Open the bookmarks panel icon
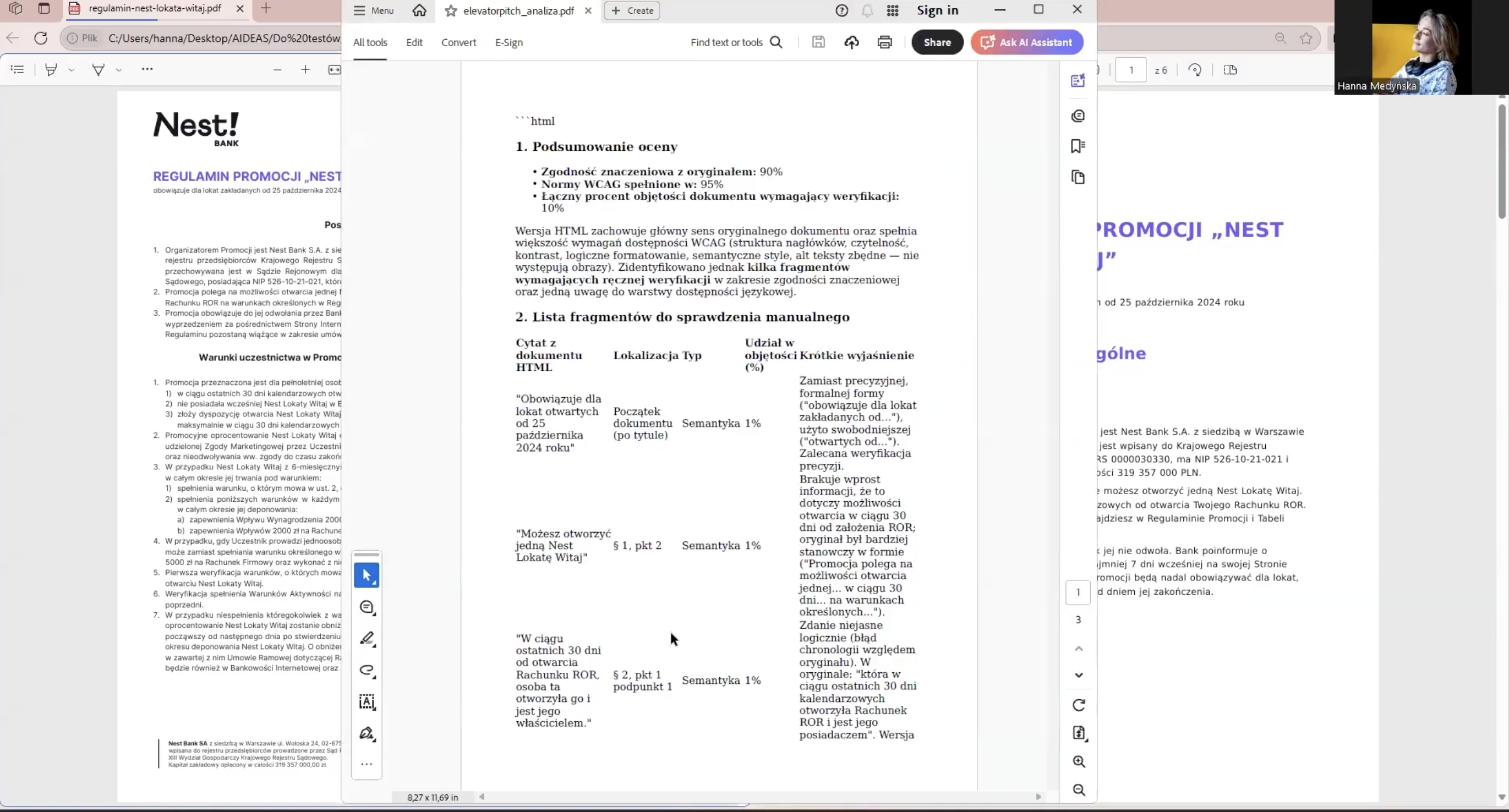 [x=1078, y=146]
